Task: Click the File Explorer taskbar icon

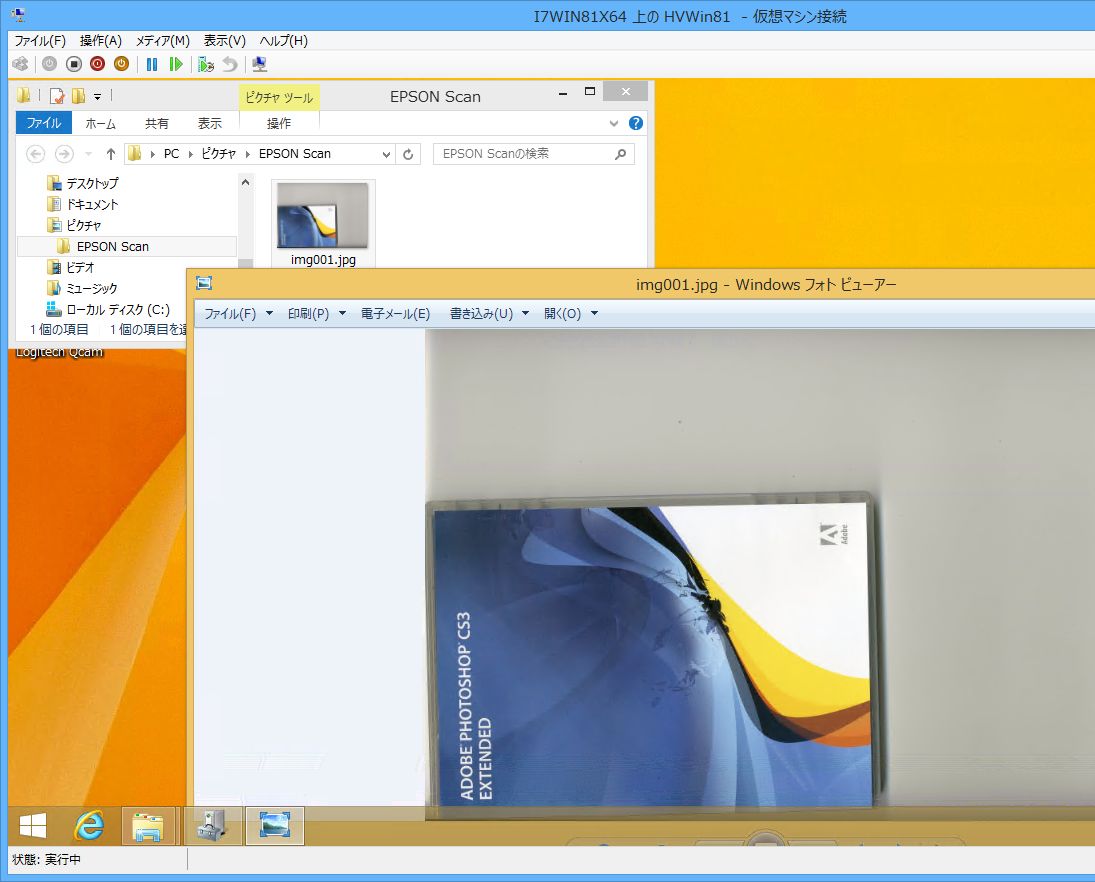Action: click(148, 826)
